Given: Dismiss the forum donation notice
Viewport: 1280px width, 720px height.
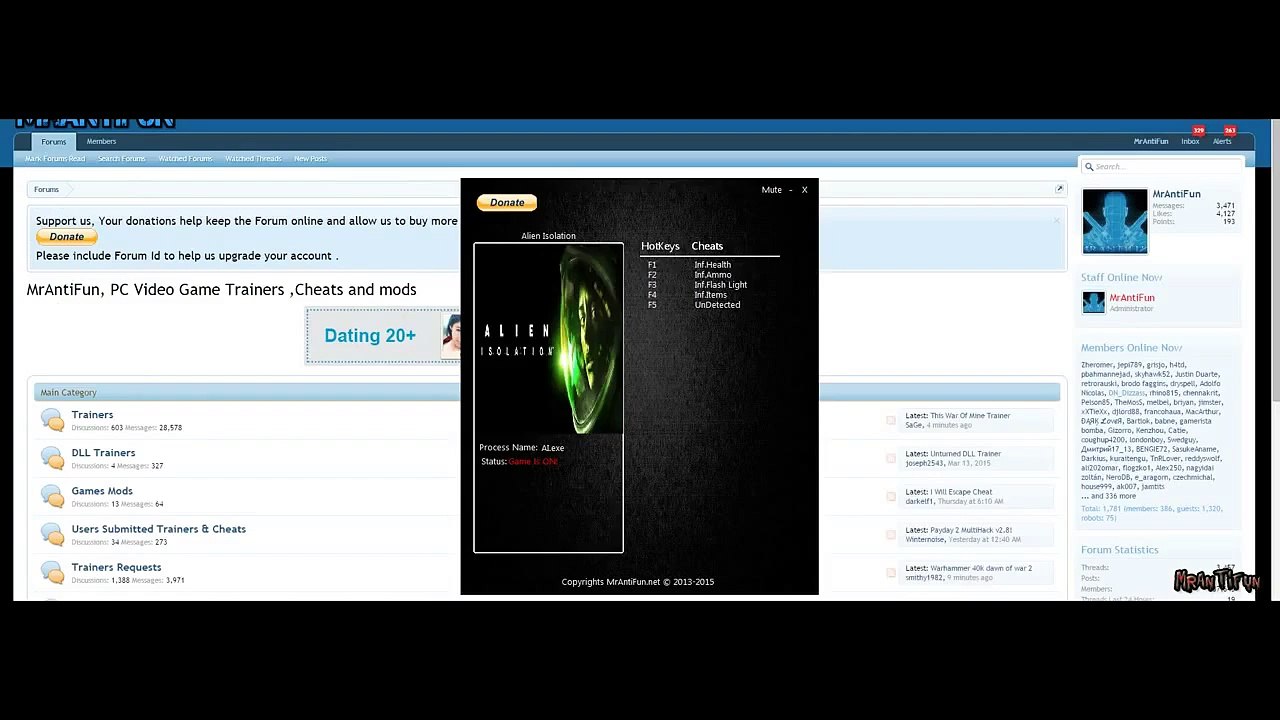Looking at the screenshot, I should pyautogui.click(x=1056, y=220).
